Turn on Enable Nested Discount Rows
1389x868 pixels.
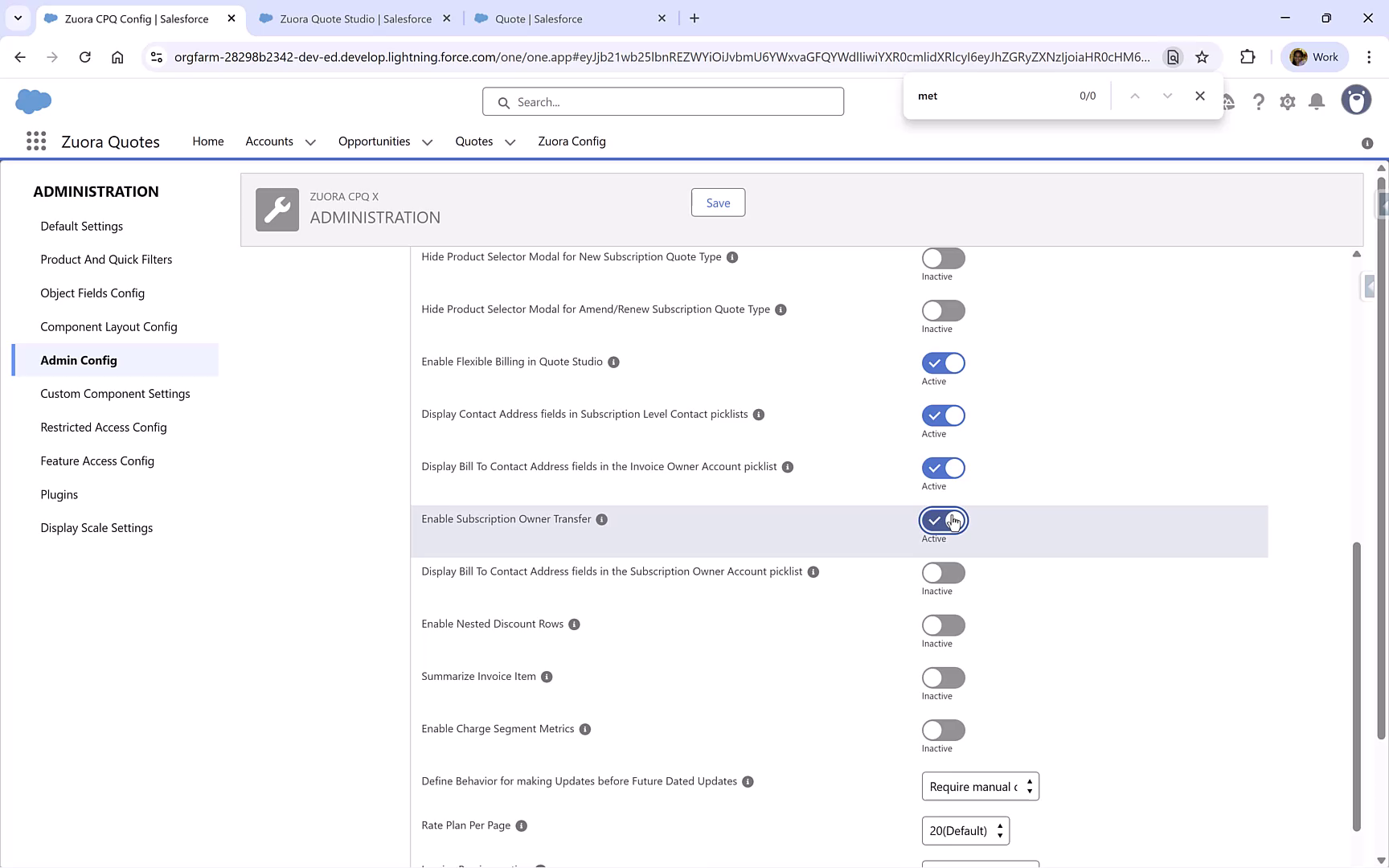click(942, 625)
